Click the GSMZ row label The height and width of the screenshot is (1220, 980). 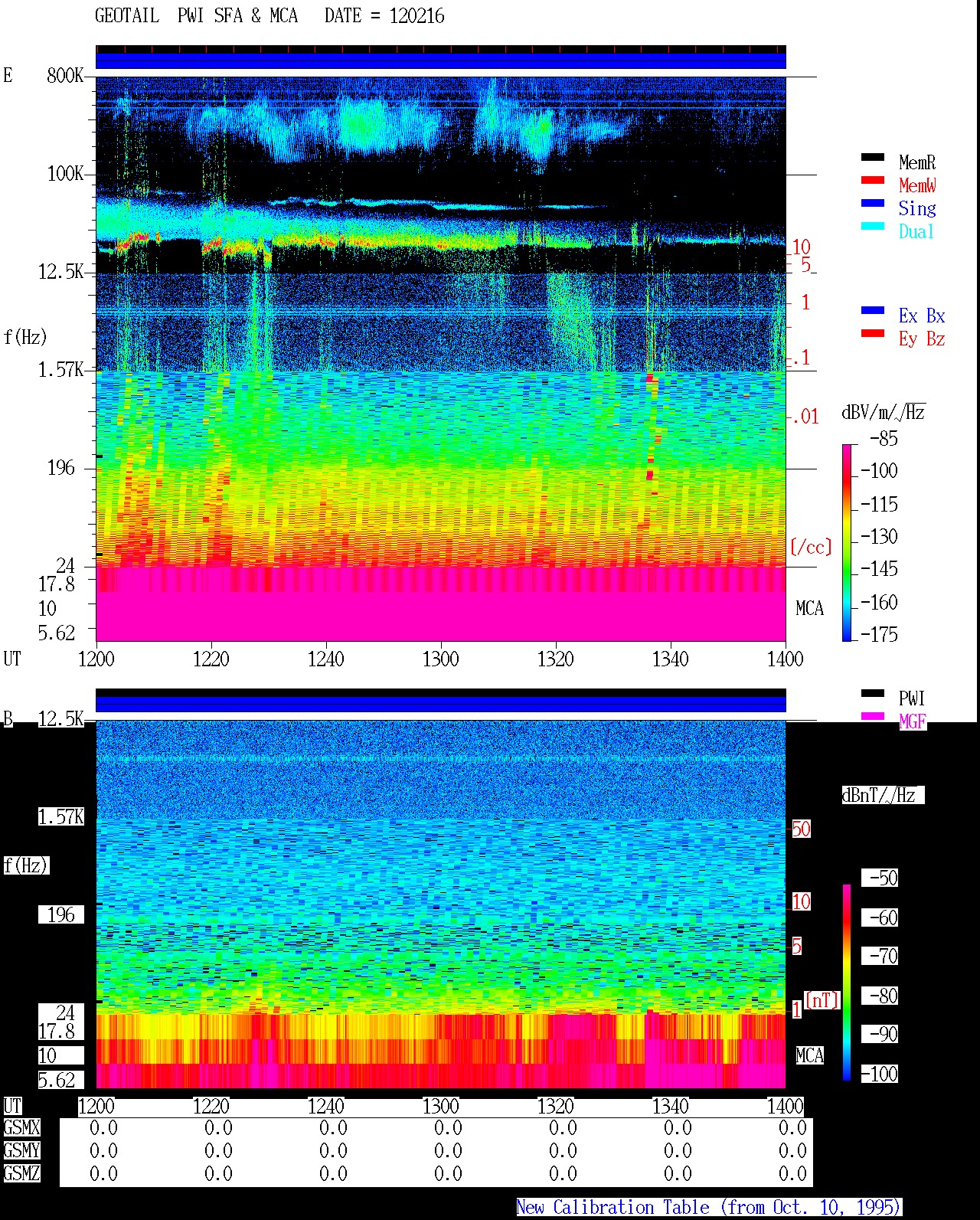pyautogui.click(x=21, y=1173)
